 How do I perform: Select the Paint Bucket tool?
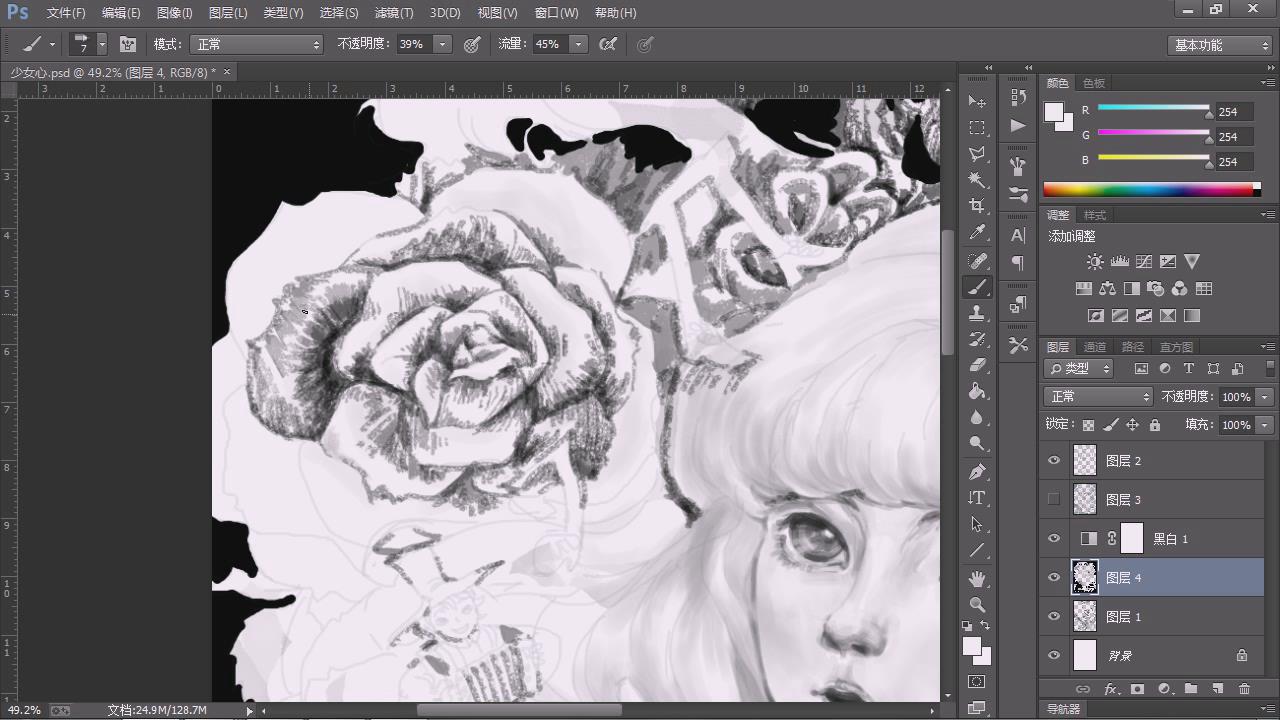977,392
